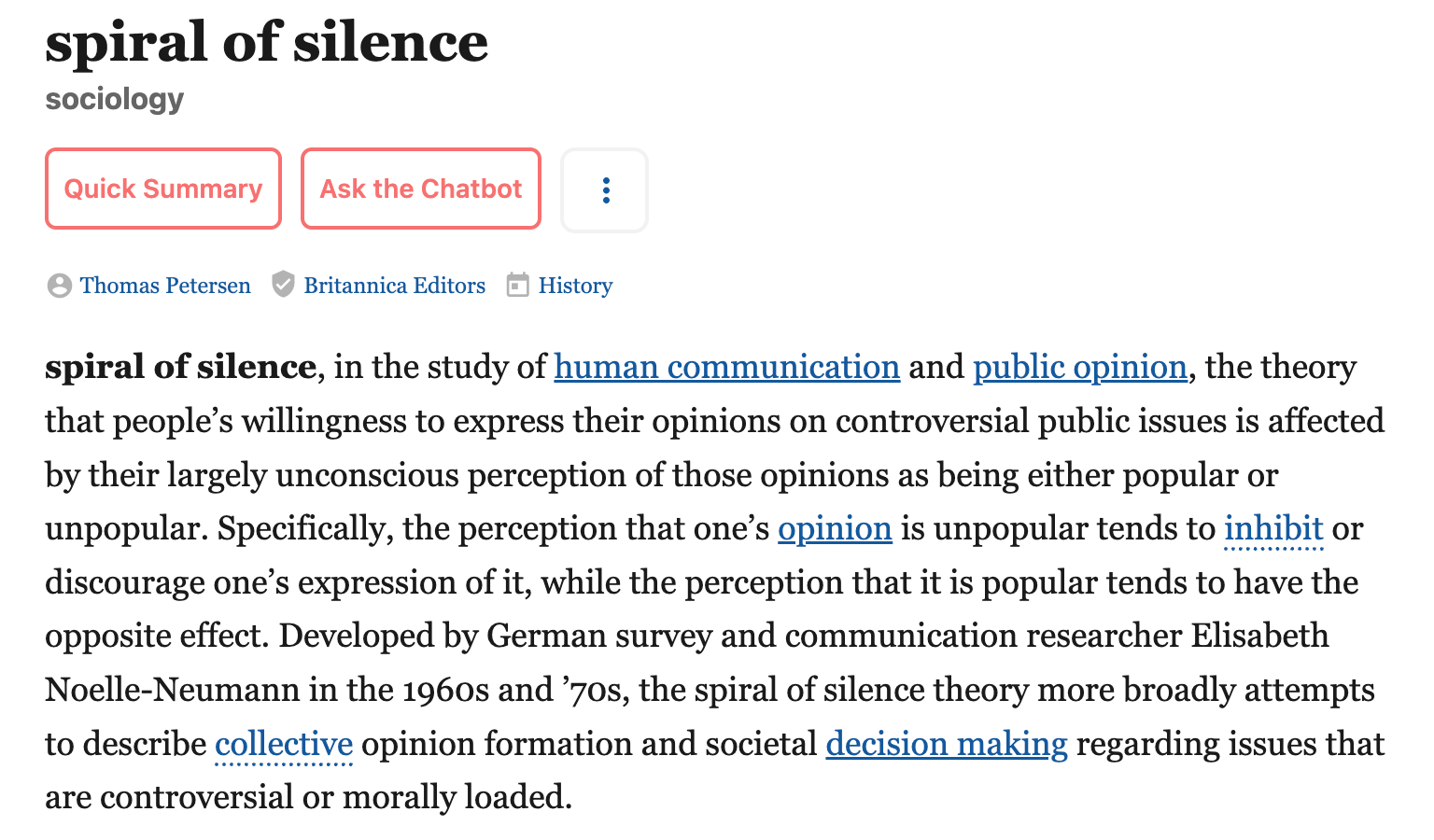Click the three-dot more options button
Image resolution: width=1434 pixels, height=840 pixels.
click(x=605, y=190)
